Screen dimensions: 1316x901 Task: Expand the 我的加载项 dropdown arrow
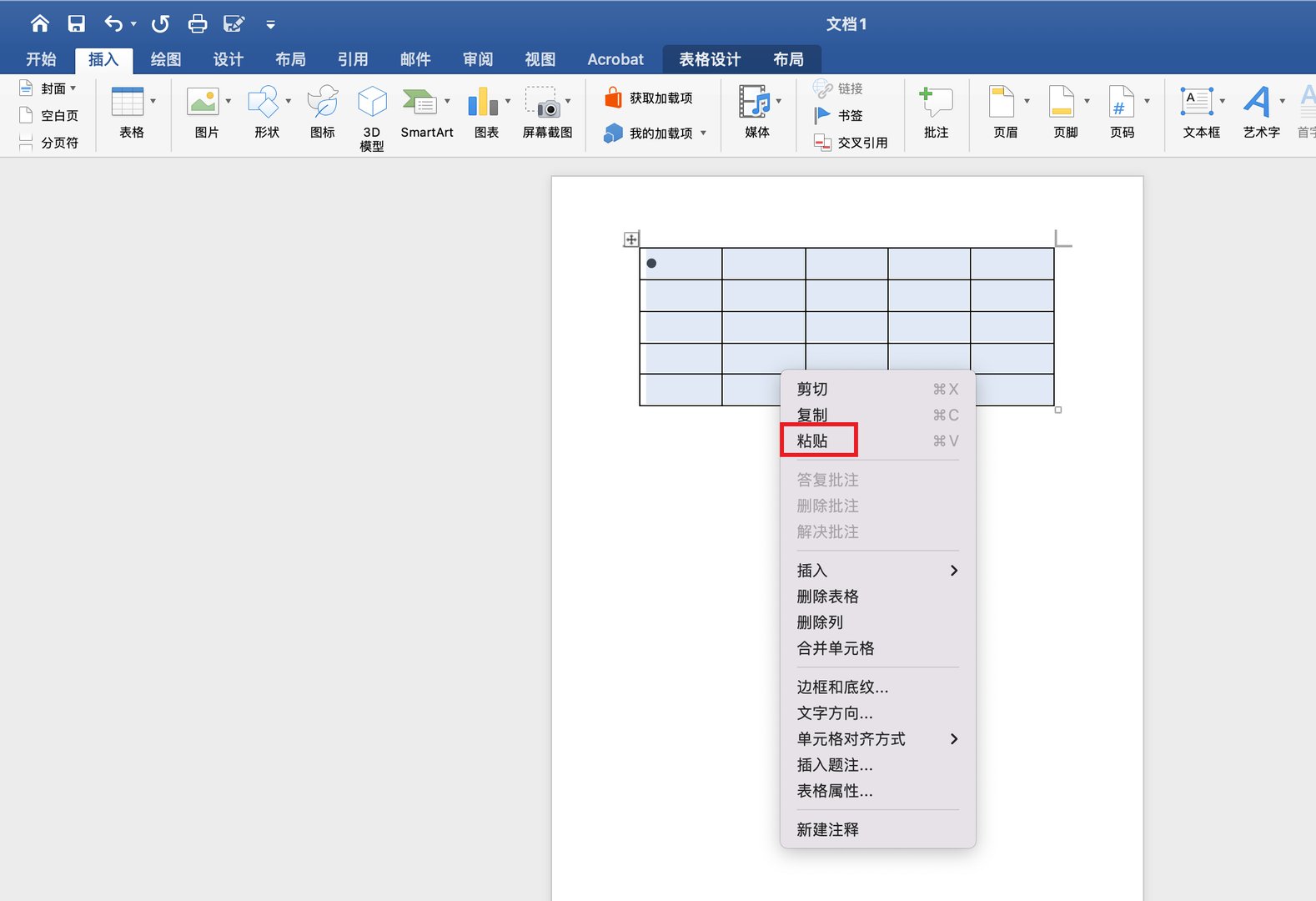pyautogui.click(x=703, y=133)
